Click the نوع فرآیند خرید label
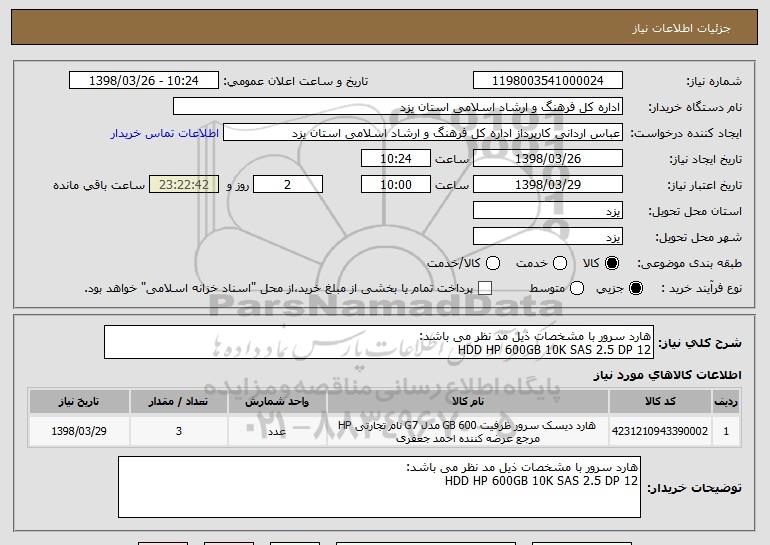This screenshot has height=545, width=770. [x=701, y=288]
